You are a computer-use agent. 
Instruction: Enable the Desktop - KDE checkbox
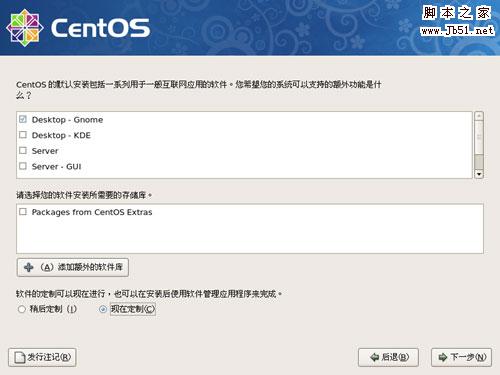point(23,135)
